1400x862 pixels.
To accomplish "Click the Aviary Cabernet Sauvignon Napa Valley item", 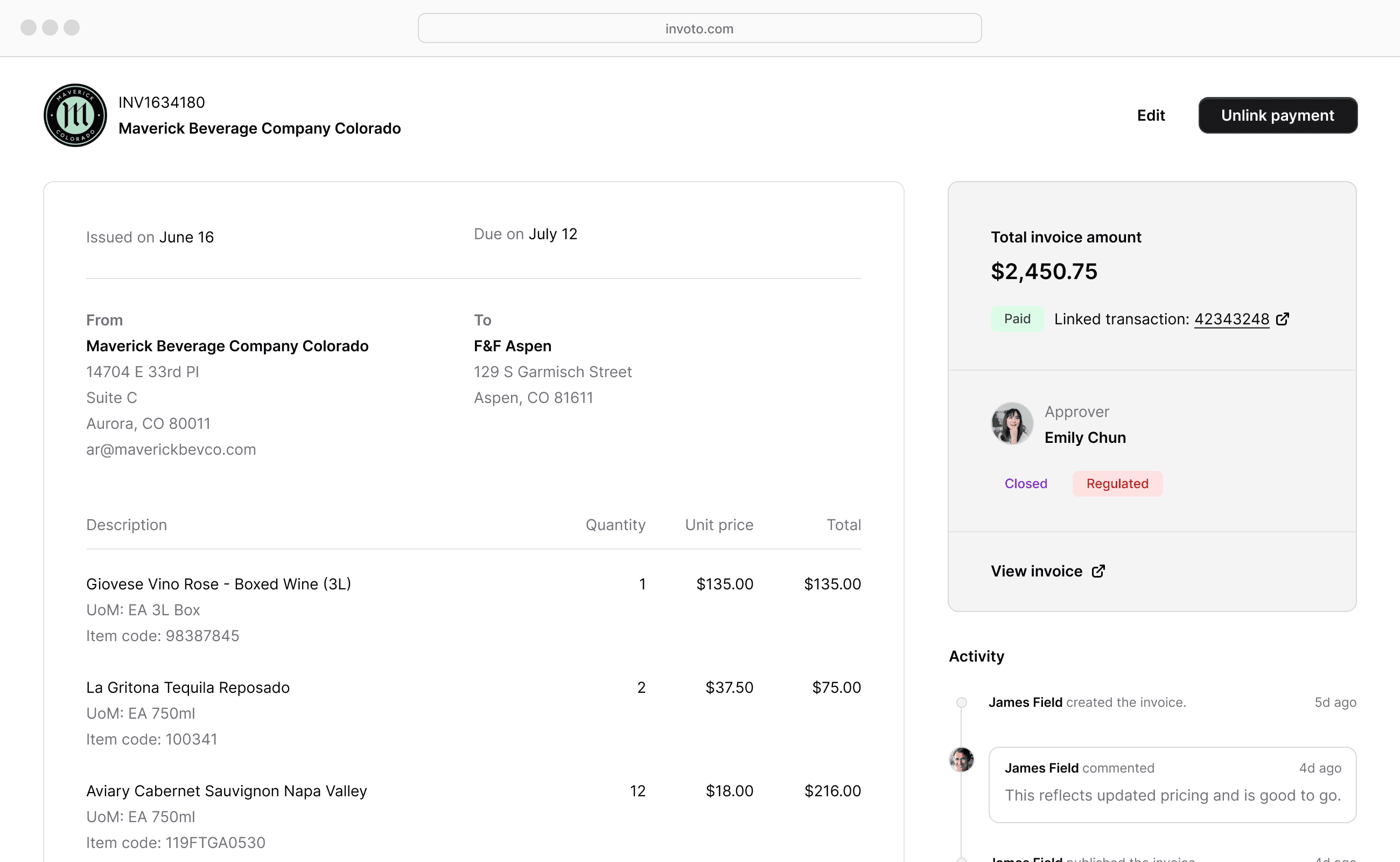I will (227, 791).
